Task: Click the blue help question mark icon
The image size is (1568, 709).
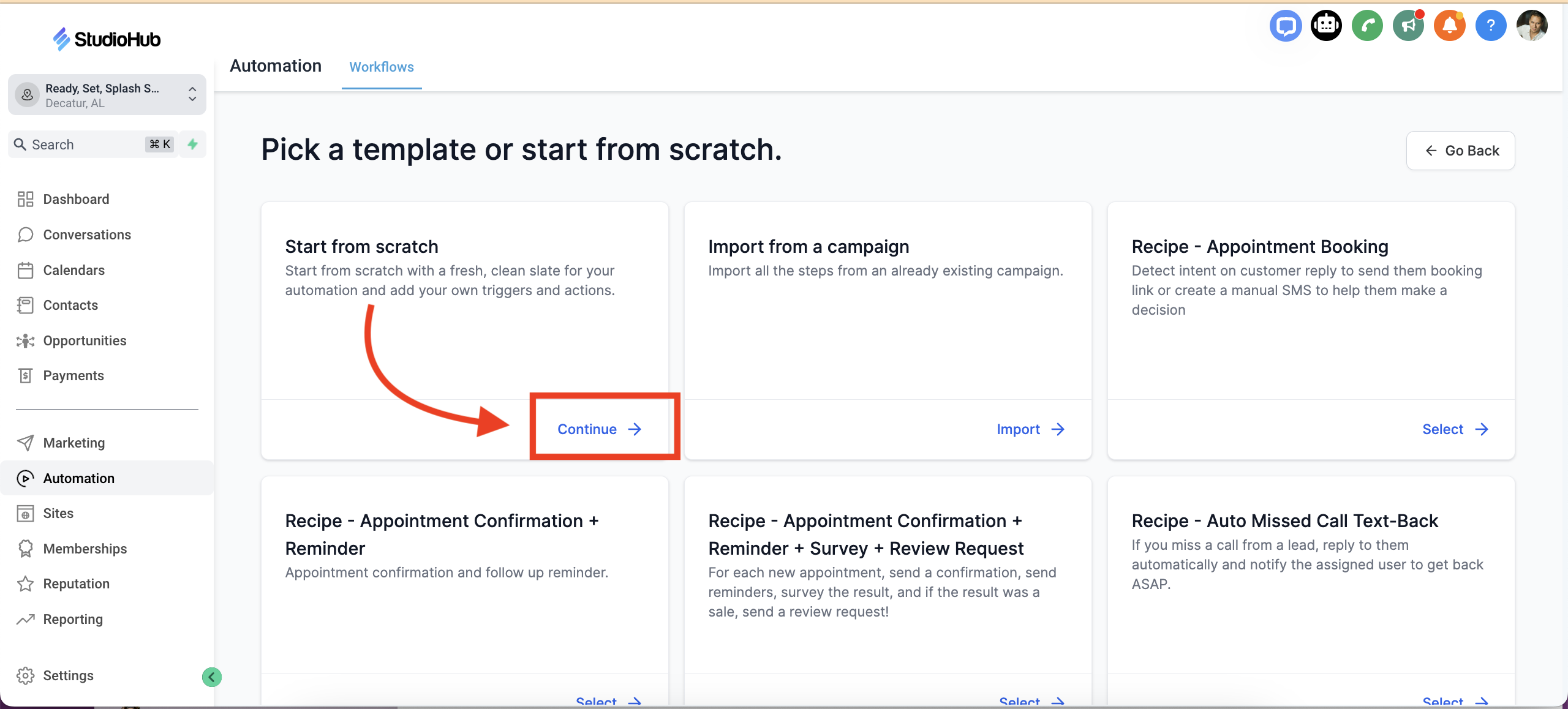Action: coord(1490,26)
